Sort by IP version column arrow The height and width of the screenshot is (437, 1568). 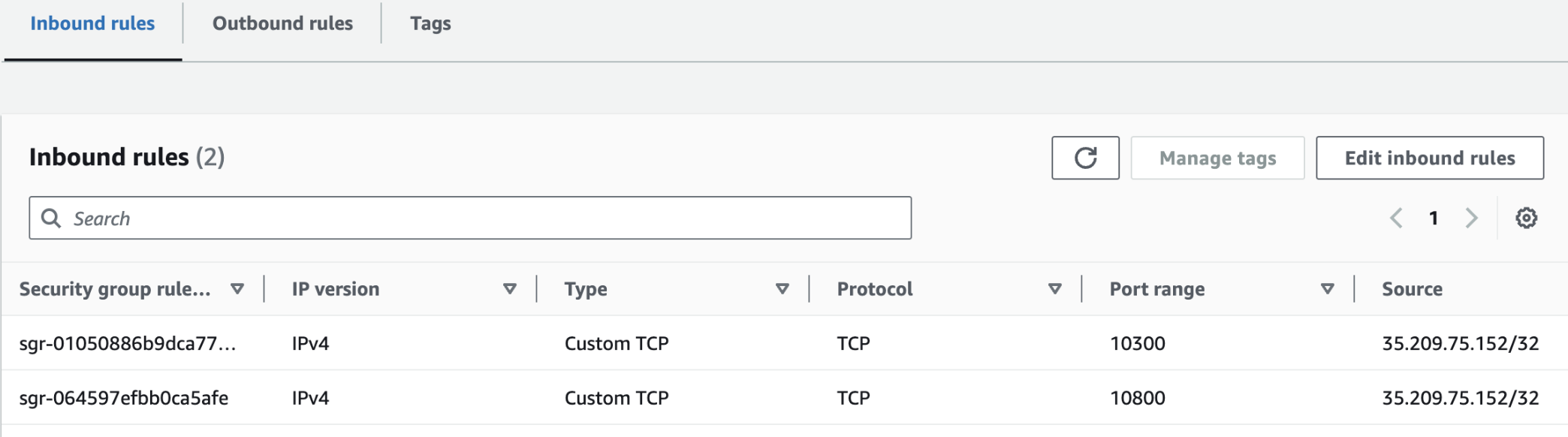click(x=510, y=289)
